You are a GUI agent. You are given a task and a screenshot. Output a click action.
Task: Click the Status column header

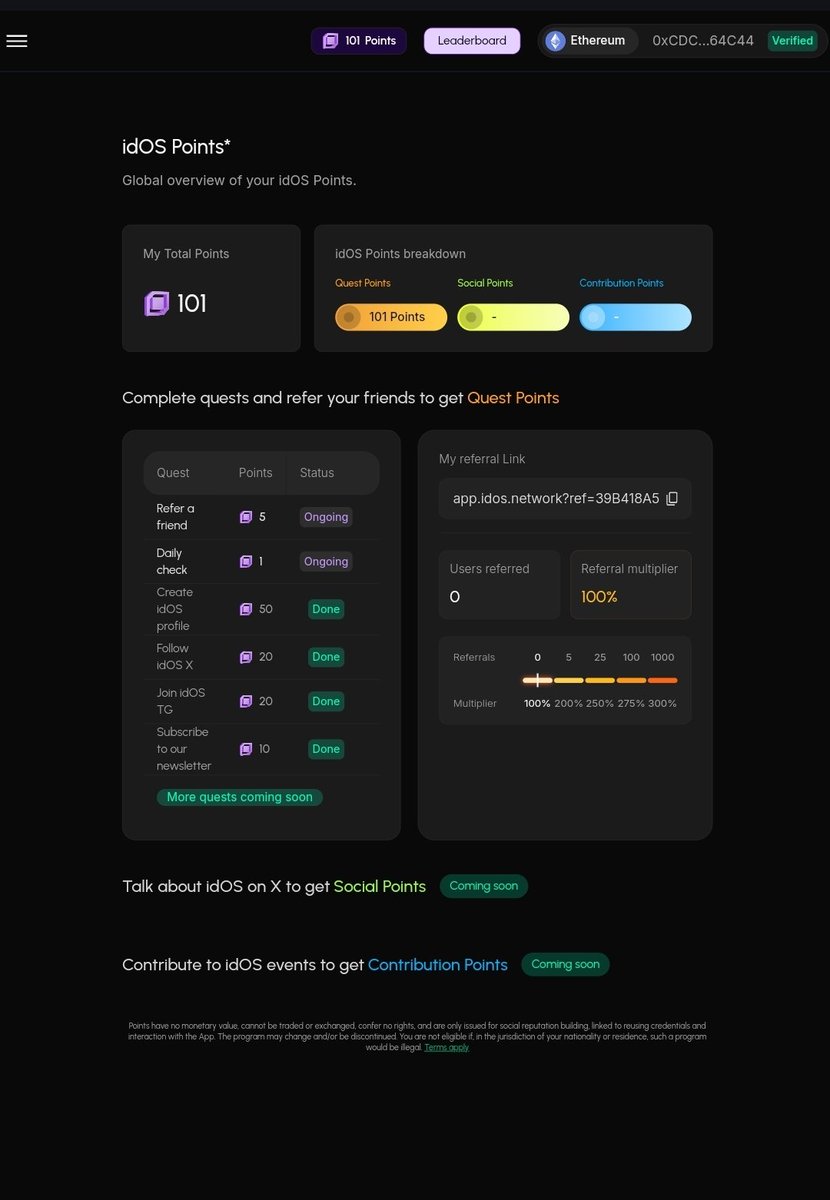[x=317, y=473]
